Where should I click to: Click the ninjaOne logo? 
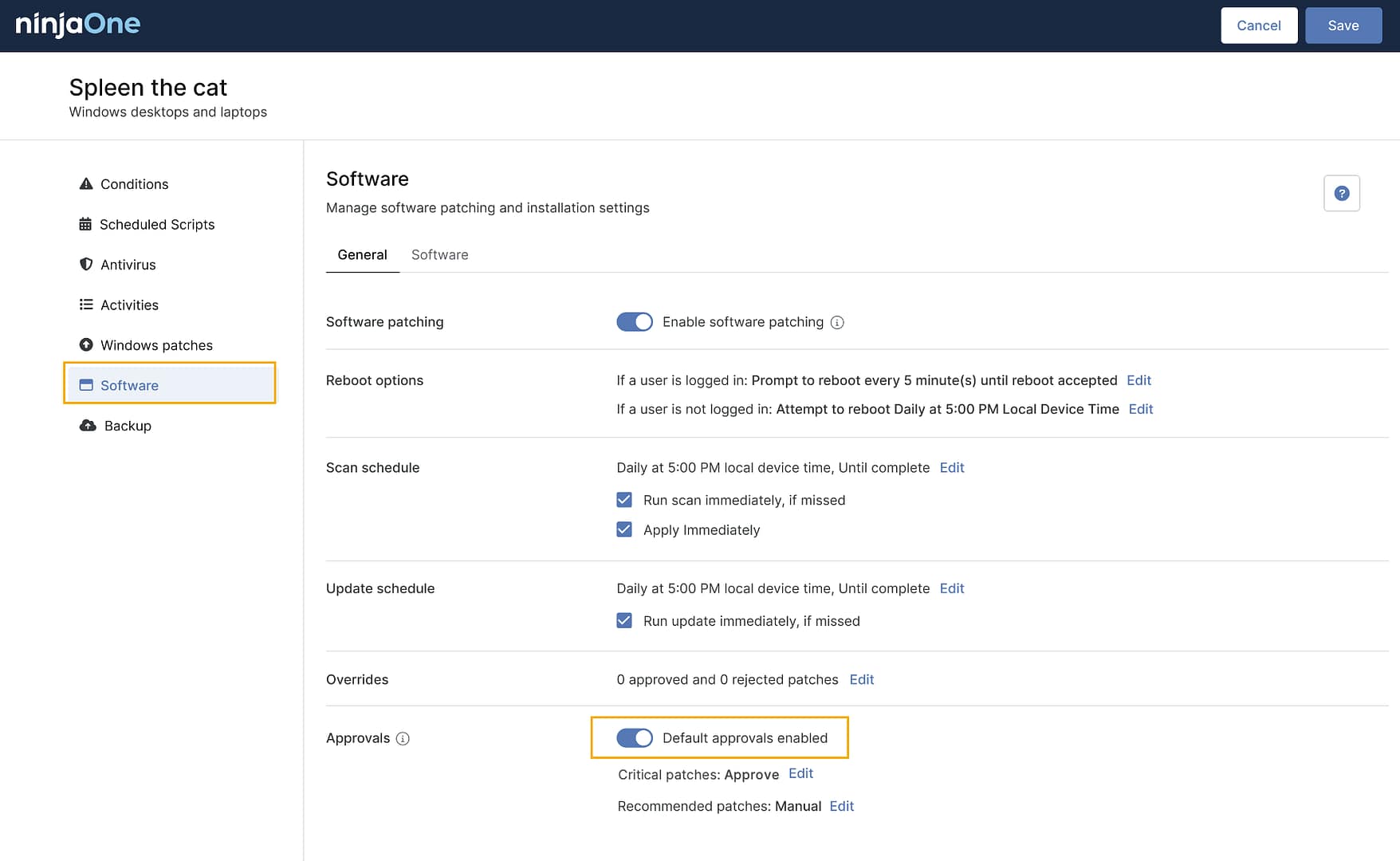pyautogui.click(x=78, y=24)
